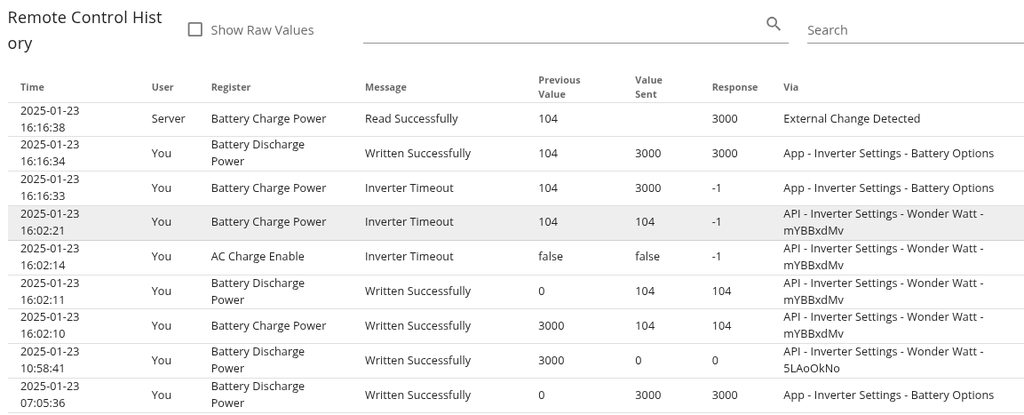Sort by the Register column header
The width and height of the screenshot is (1024, 415).
click(231, 87)
